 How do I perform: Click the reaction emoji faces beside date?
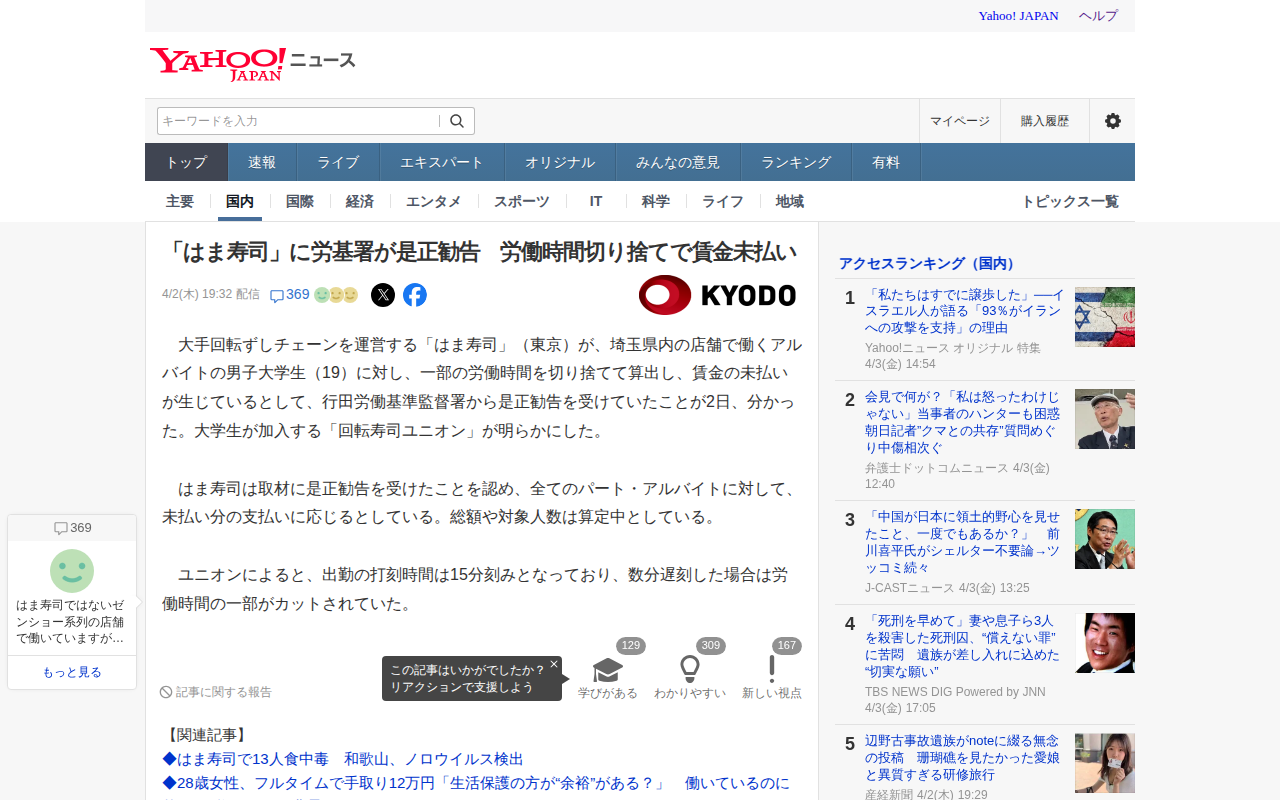[336, 295]
